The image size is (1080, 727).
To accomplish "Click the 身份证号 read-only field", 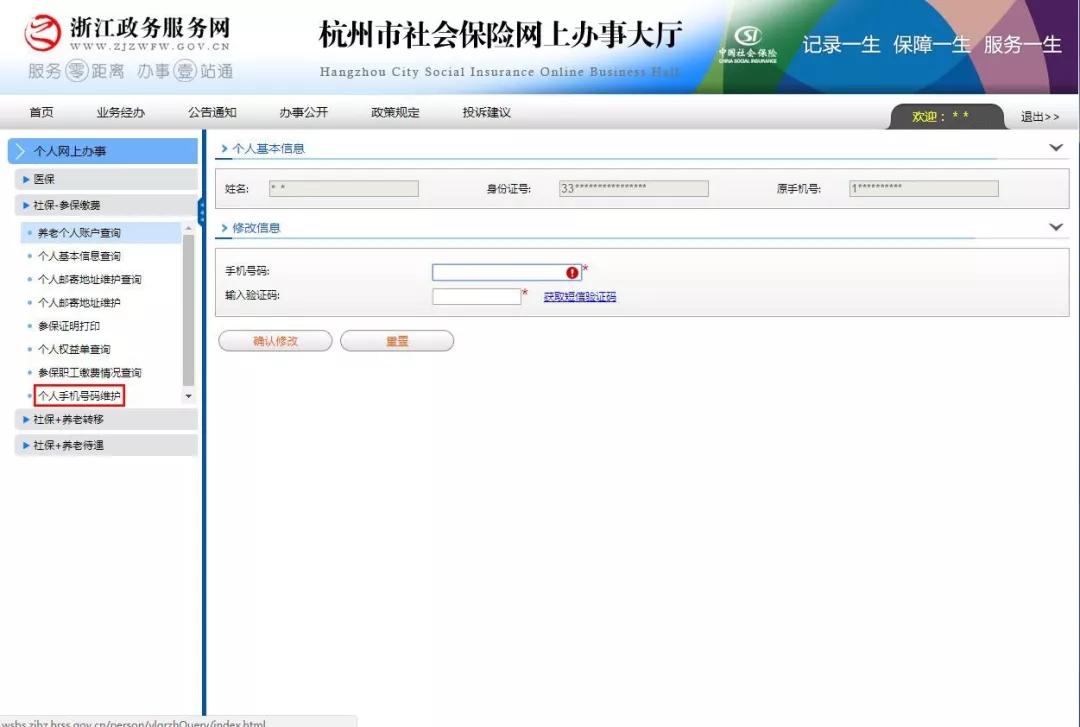I will [634, 188].
